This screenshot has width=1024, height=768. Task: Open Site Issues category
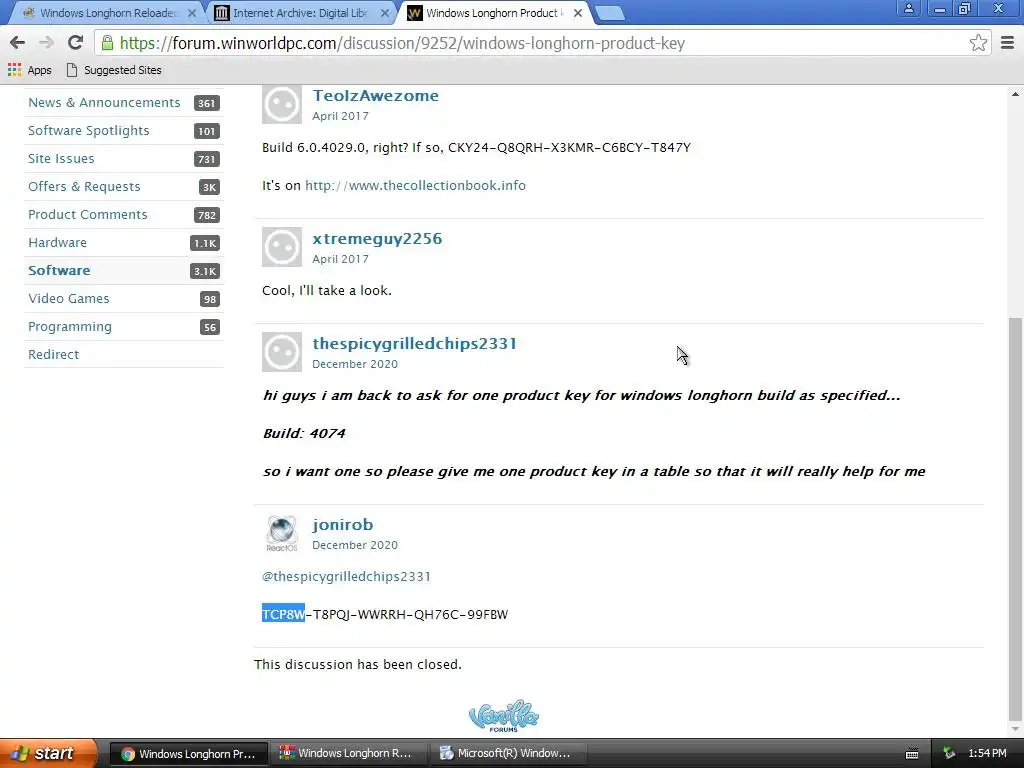click(61, 159)
